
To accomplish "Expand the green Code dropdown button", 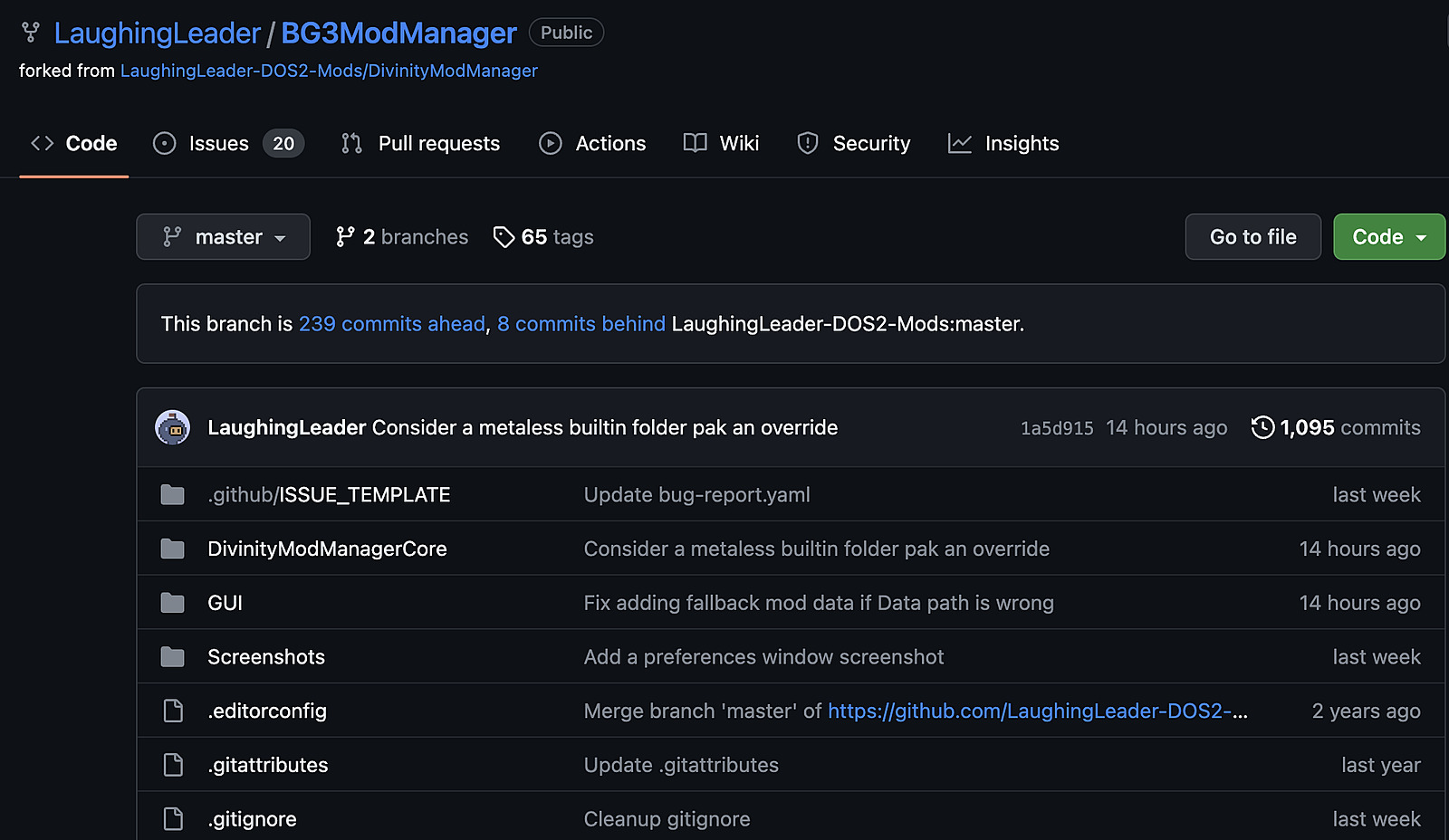I will (x=1388, y=237).
